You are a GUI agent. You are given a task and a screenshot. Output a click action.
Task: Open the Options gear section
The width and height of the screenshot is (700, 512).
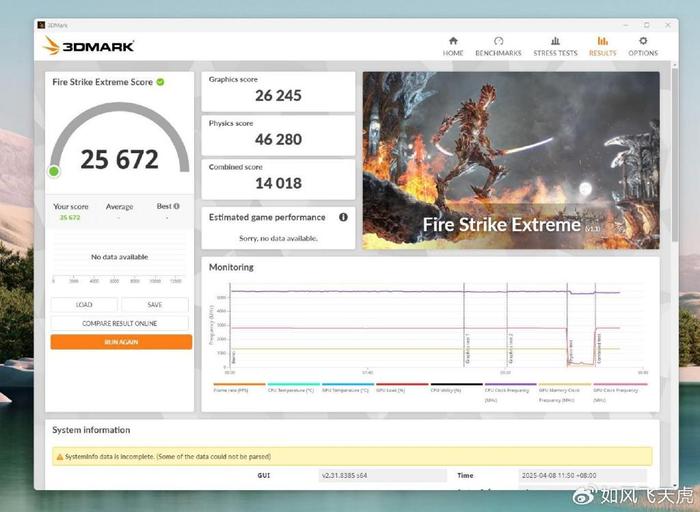[x=643, y=47]
